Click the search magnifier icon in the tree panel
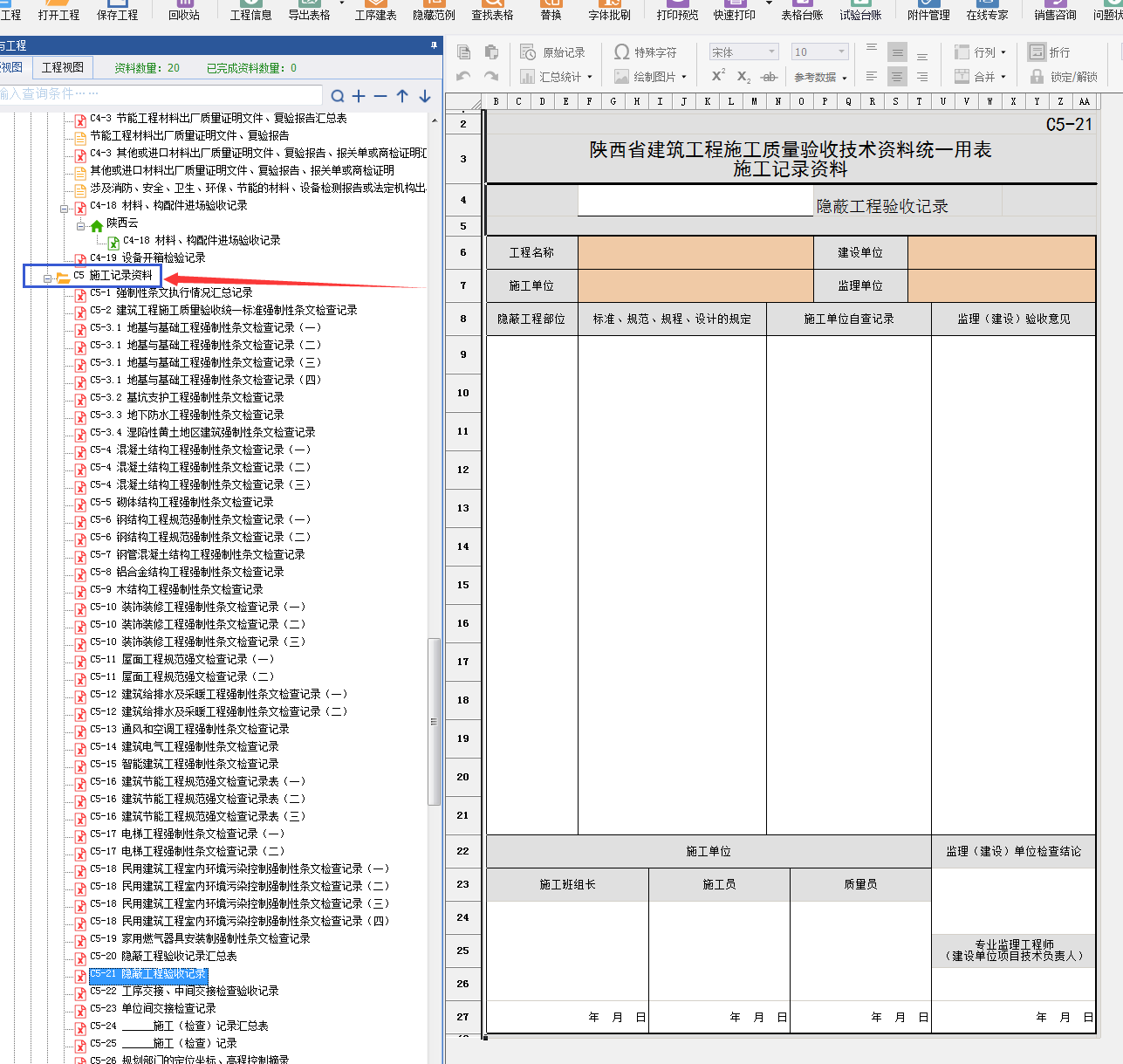 338,95
